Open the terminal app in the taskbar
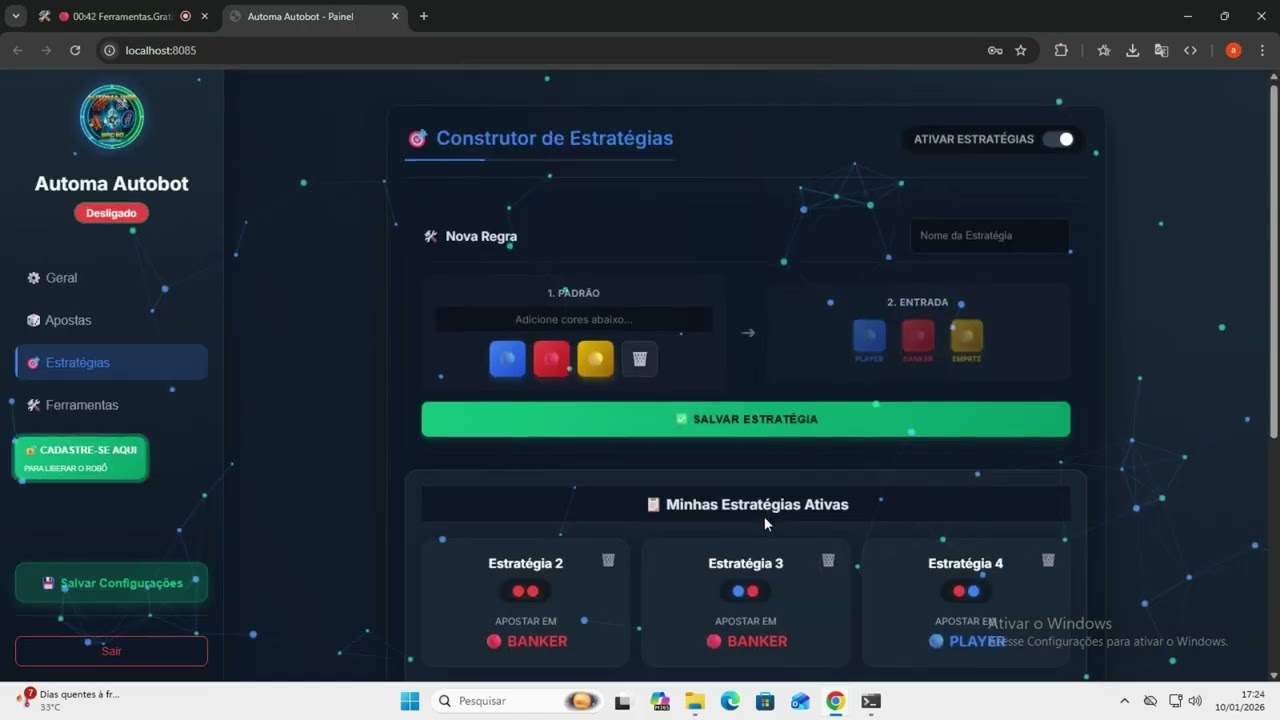 [871, 701]
